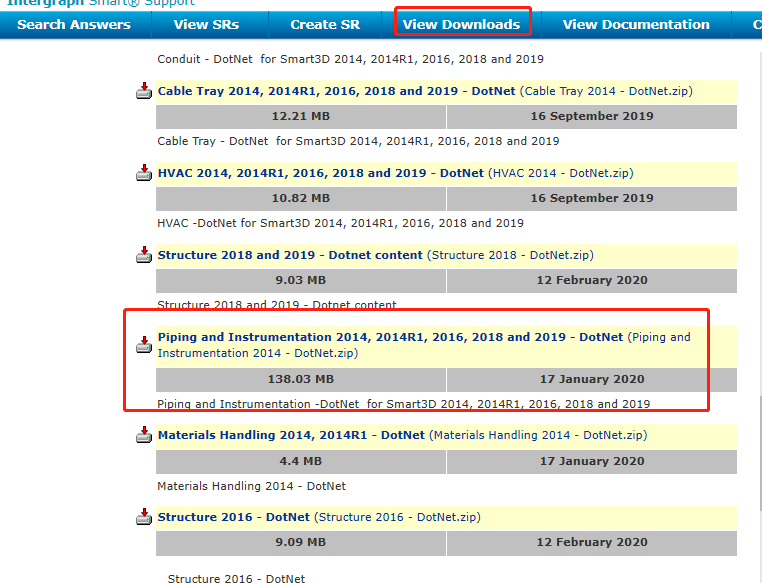This screenshot has width=762, height=583.
Task: Click Cable Tray - DotNet for Smart3D description
Action: [358, 141]
